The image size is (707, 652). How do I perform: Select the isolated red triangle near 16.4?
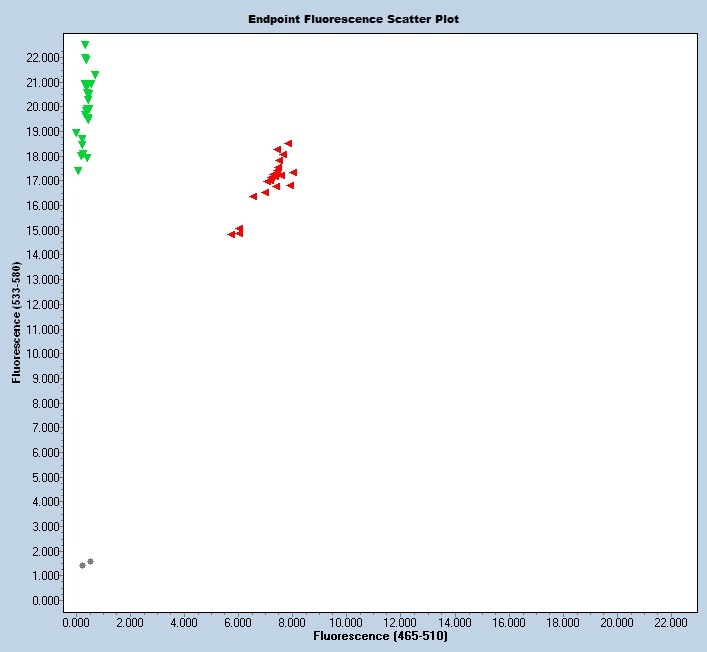pos(253,197)
